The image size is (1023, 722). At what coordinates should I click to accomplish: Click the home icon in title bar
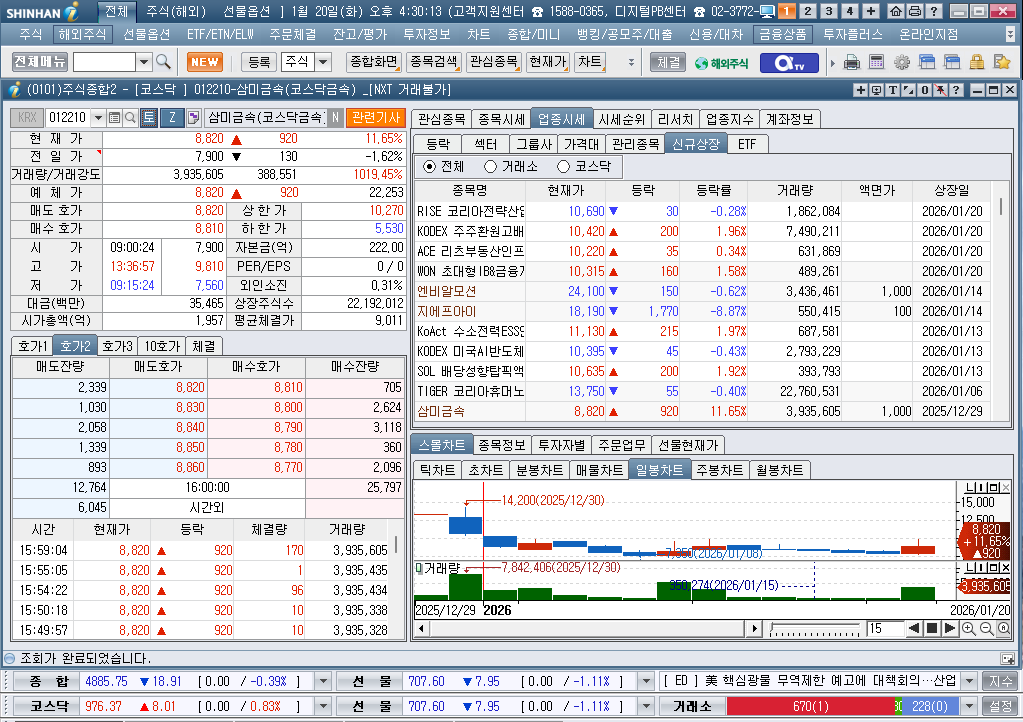coord(896,11)
